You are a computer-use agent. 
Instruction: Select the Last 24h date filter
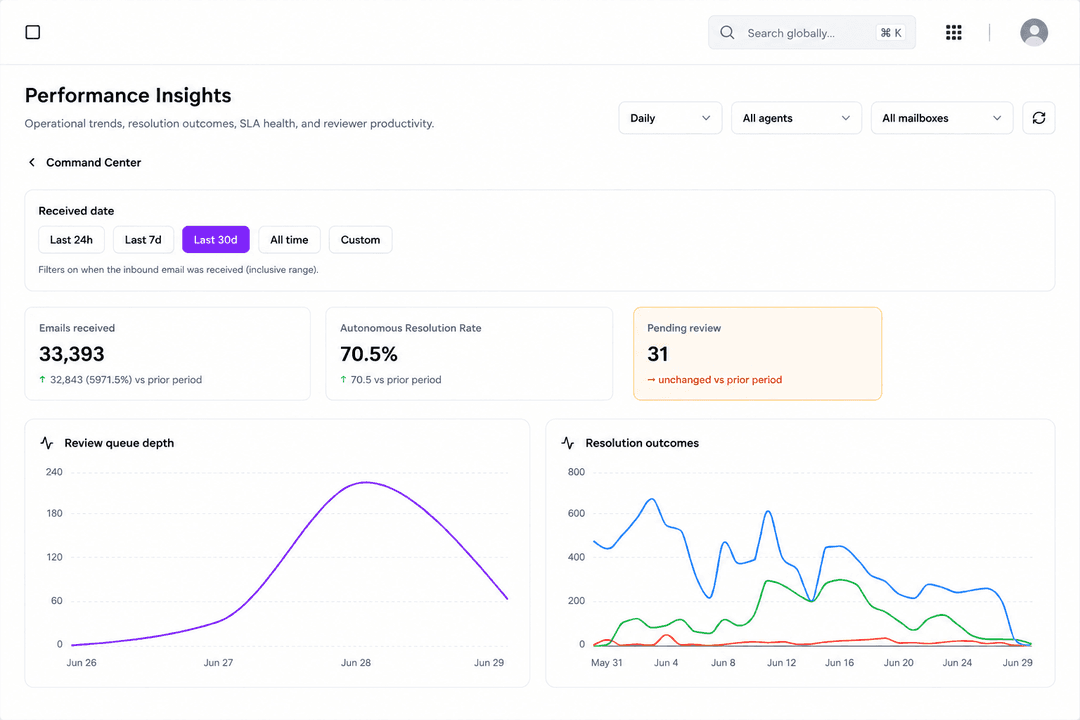point(71,240)
